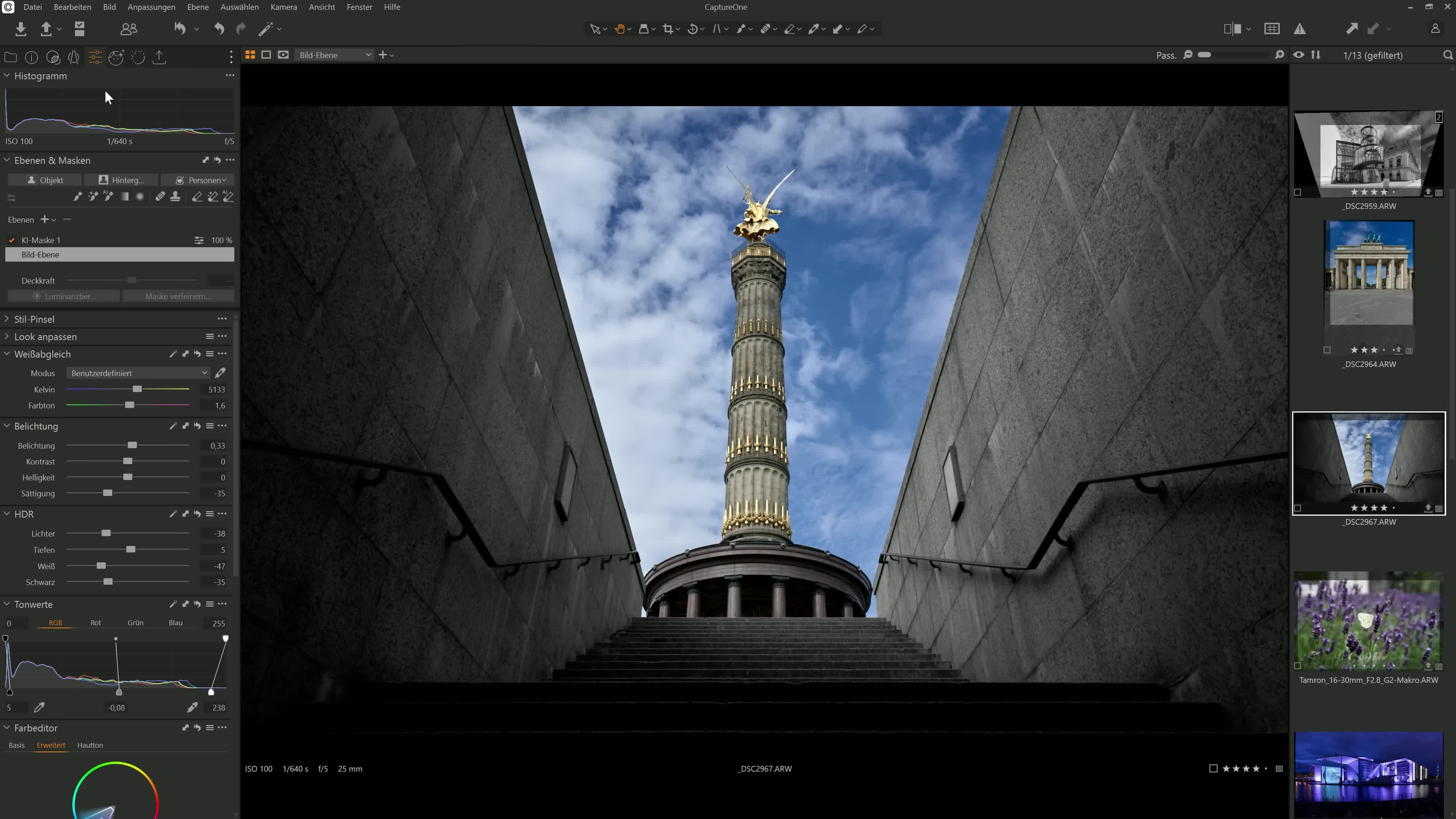Collapse the Farbeditor panel
This screenshot has width=1456, height=819.
click(7, 728)
